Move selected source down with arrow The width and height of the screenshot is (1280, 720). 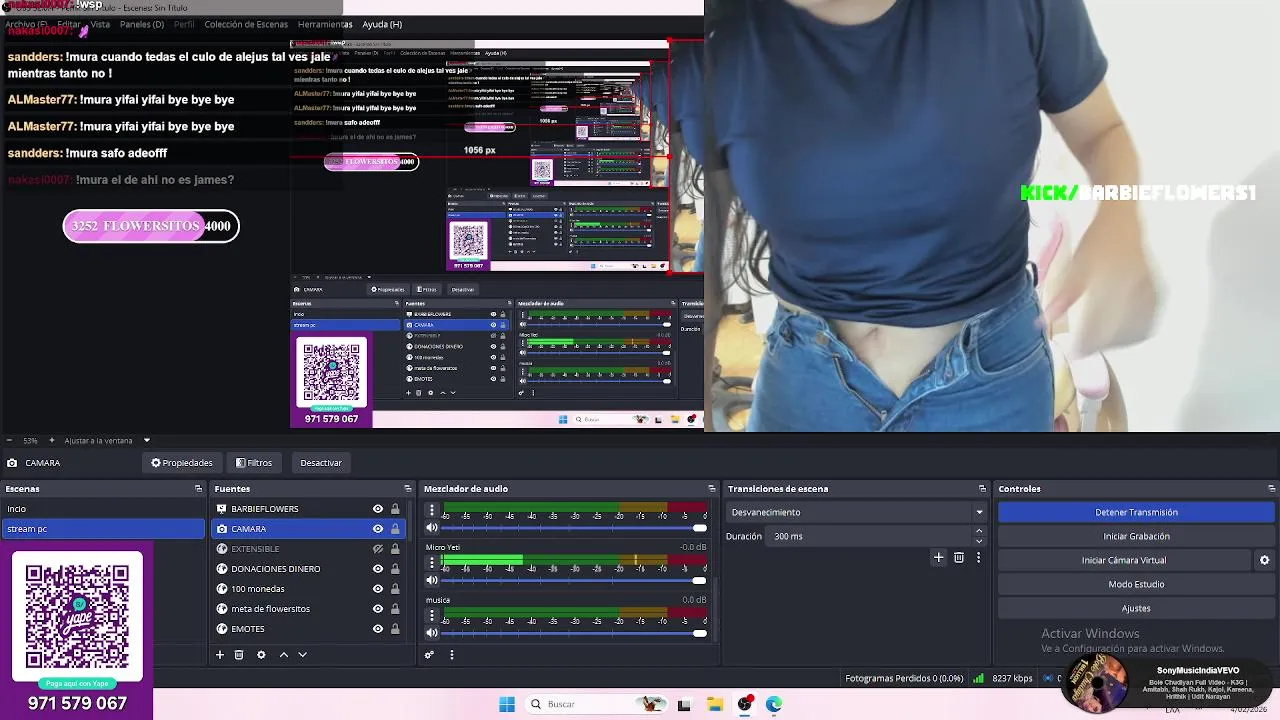click(x=302, y=655)
